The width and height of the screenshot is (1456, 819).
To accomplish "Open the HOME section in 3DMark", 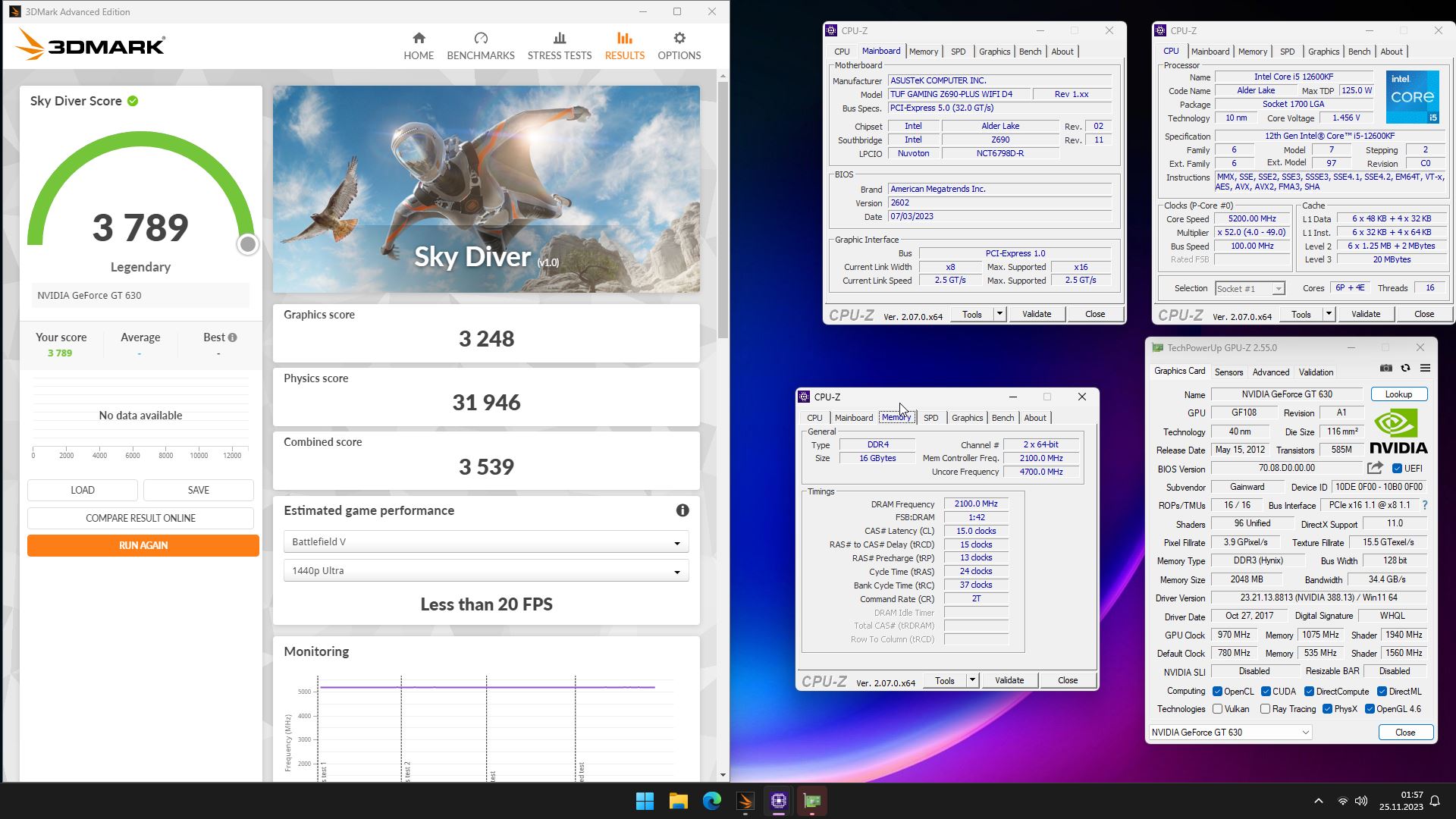I will click(419, 46).
